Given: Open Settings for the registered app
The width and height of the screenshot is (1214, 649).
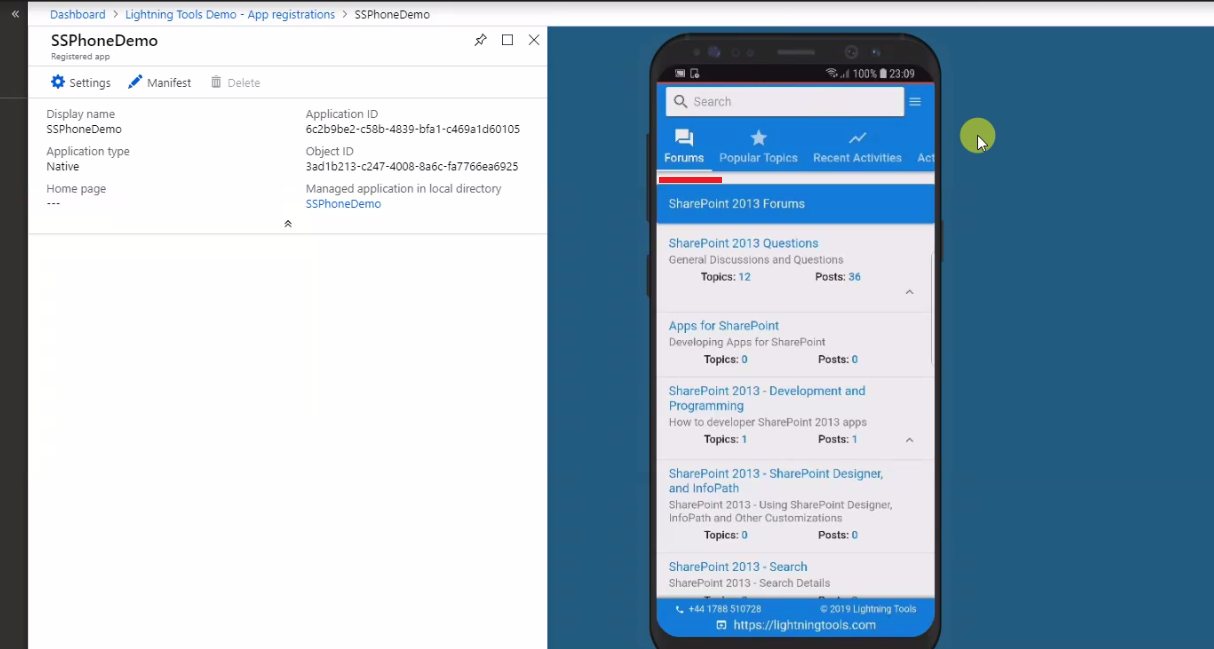Looking at the screenshot, I should 81,82.
